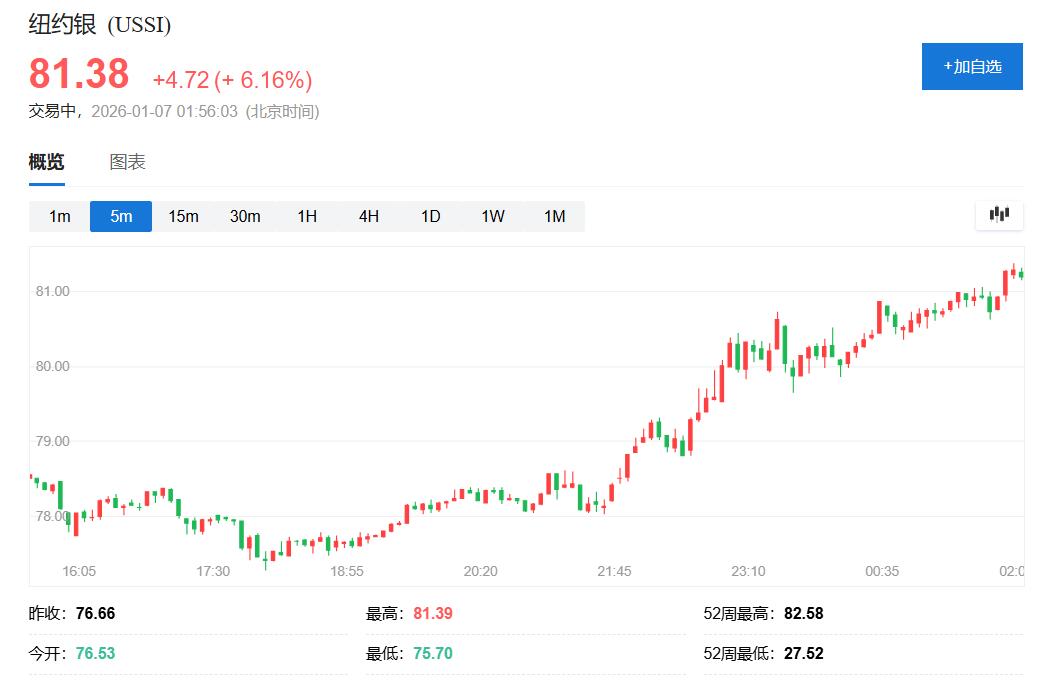The image size is (1039, 697).
Task: Switch to the 1W weekly view
Action: click(493, 215)
